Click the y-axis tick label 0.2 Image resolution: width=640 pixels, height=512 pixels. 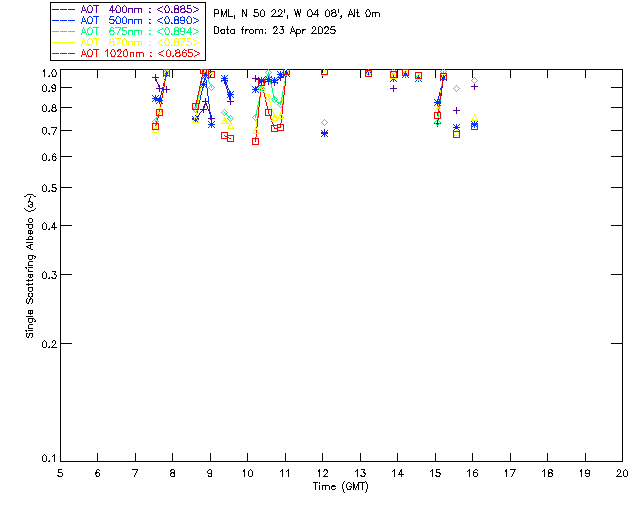click(x=49, y=344)
